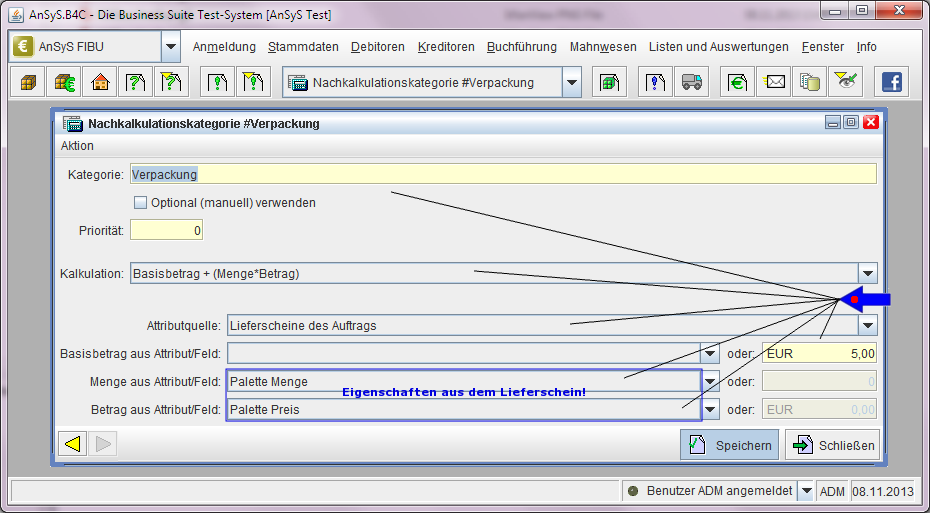The height and width of the screenshot is (513, 930).
Task: Click the first box package toolbar icon
Action: click(27, 82)
